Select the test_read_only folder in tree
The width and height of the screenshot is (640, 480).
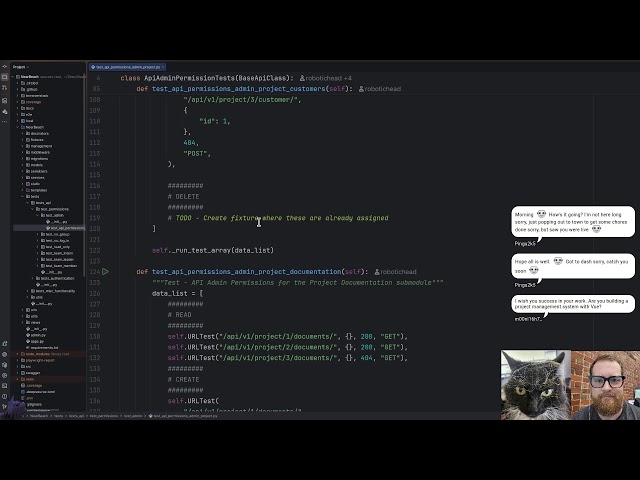pos(55,247)
